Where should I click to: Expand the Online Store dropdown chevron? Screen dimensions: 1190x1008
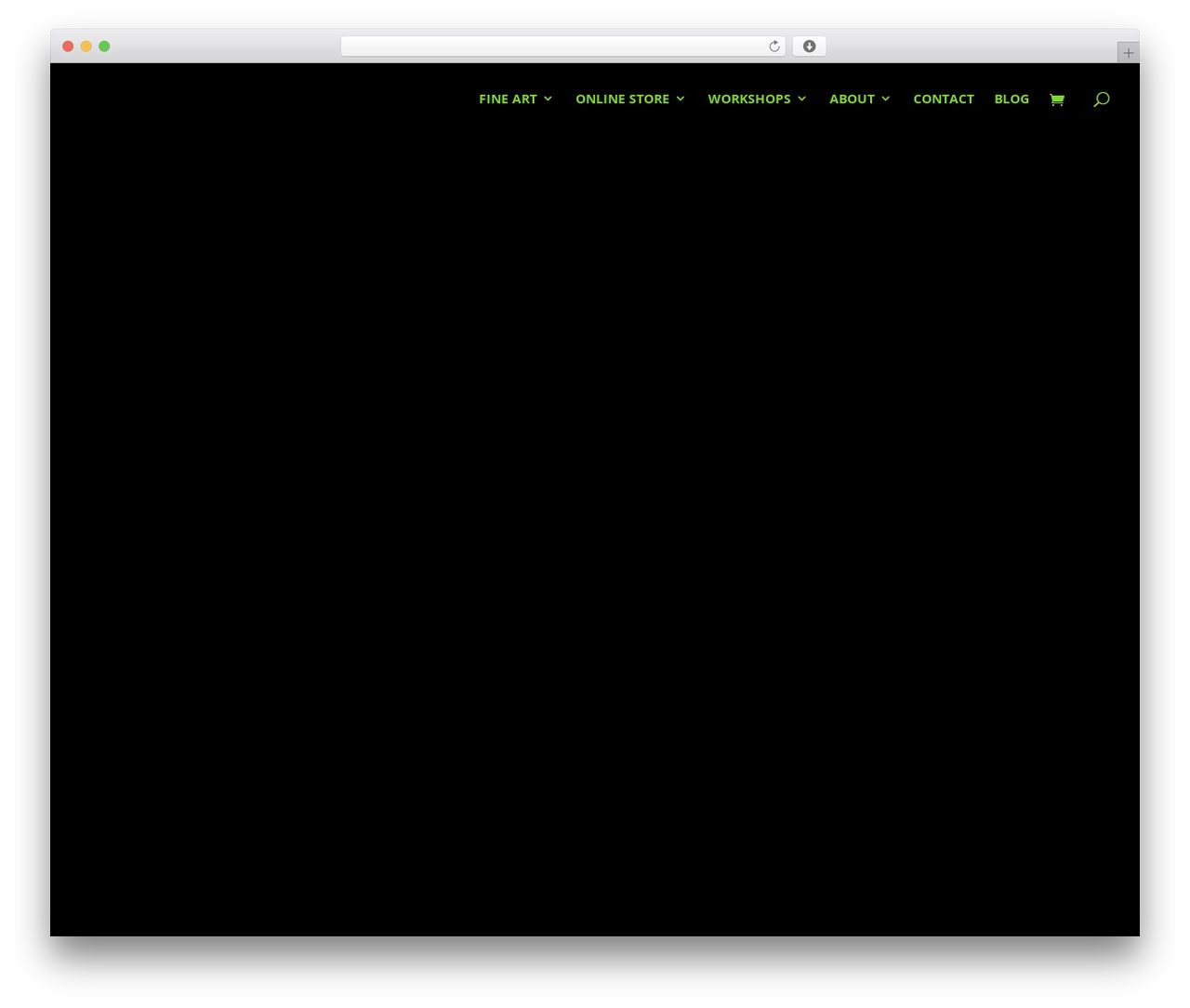(x=681, y=99)
